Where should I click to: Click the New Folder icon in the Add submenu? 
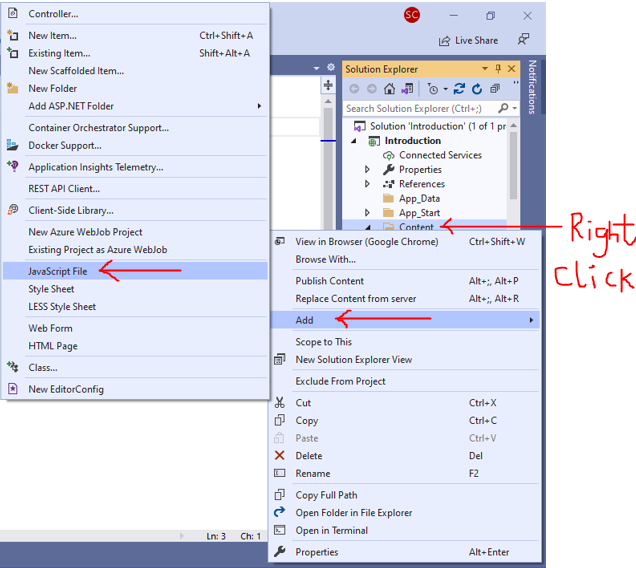click(13, 88)
